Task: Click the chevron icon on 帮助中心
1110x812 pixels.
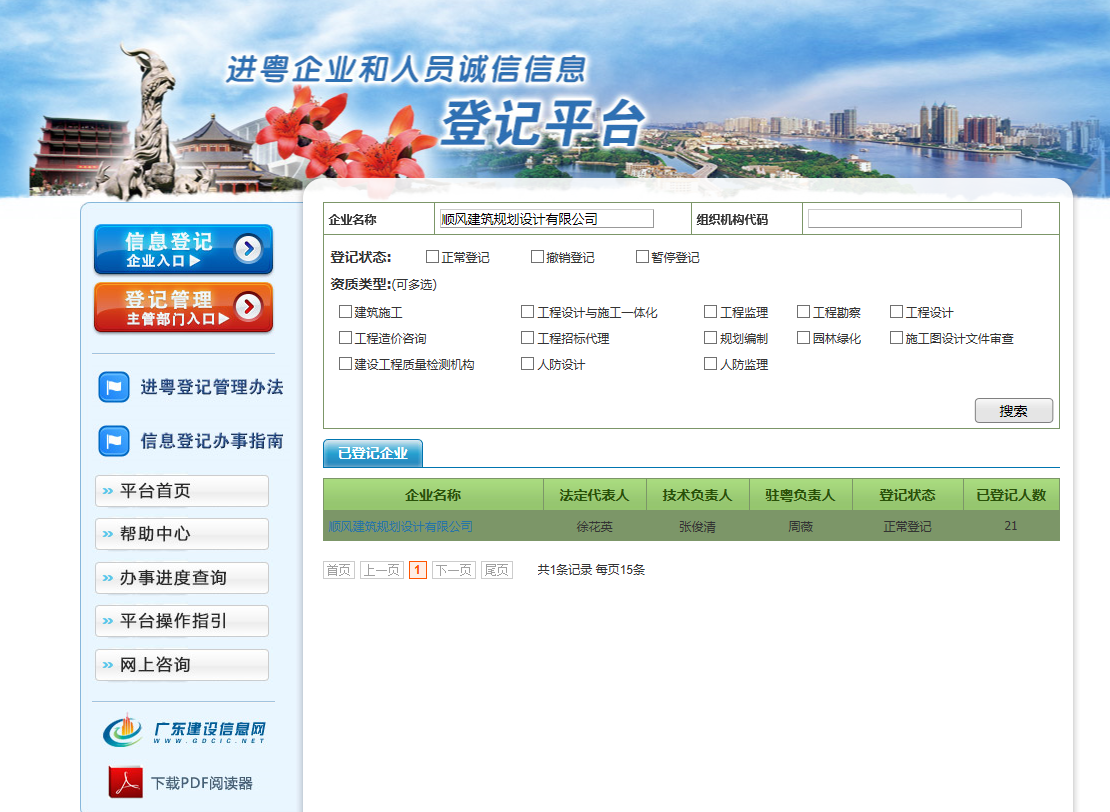Action: [107, 534]
